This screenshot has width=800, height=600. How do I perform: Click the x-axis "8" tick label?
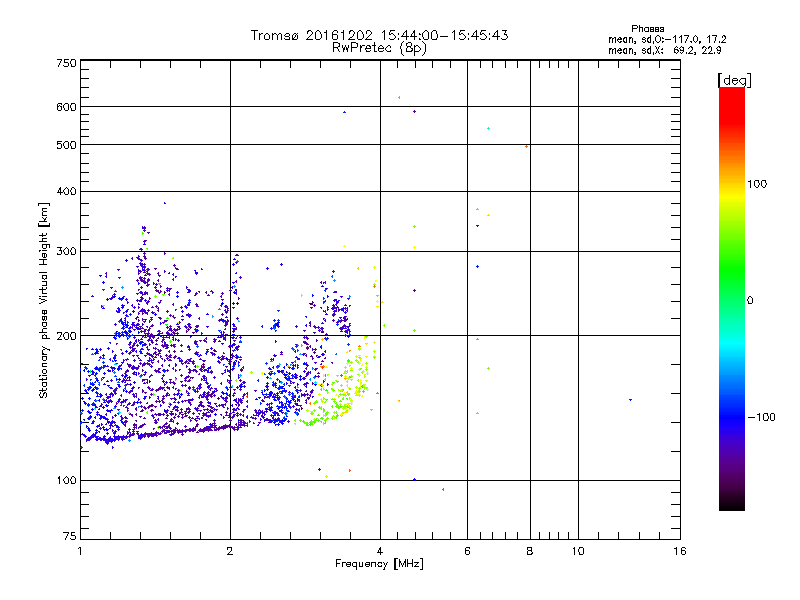tap(530, 551)
